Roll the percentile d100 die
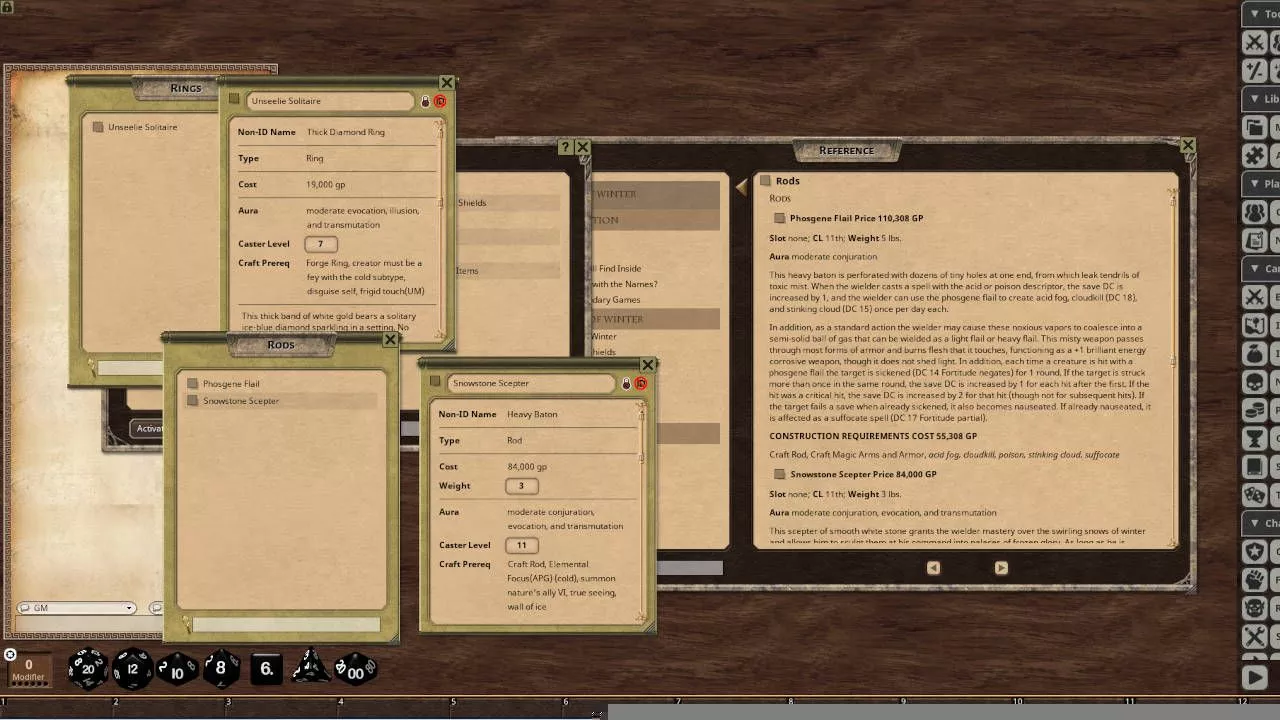The width and height of the screenshot is (1280, 720). [355, 669]
